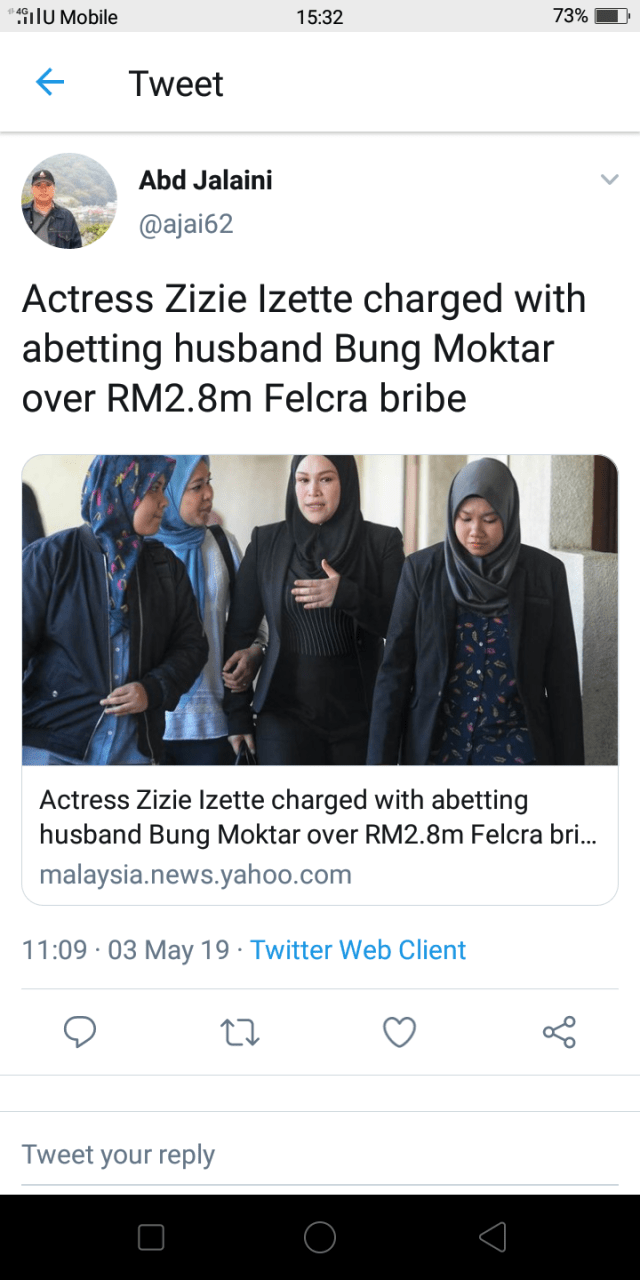Open Abd Jalaini's profile picture
This screenshot has width=640, height=1280.
(69, 201)
